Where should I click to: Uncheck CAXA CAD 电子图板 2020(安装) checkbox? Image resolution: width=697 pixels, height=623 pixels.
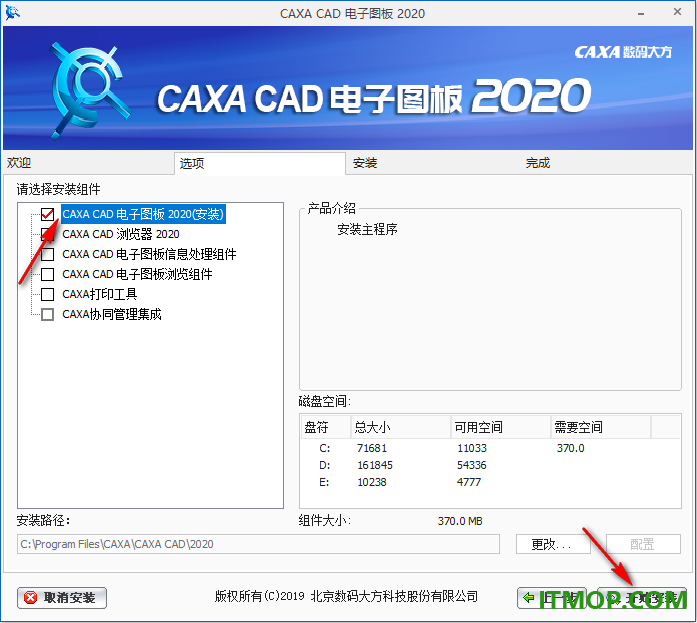[48, 214]
